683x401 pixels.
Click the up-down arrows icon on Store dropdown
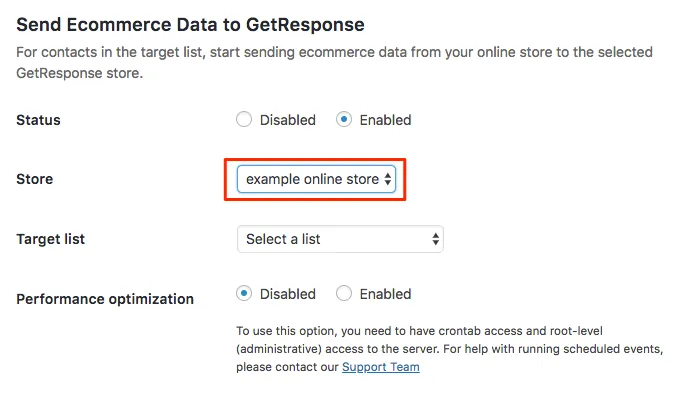(x=387, y=179)
